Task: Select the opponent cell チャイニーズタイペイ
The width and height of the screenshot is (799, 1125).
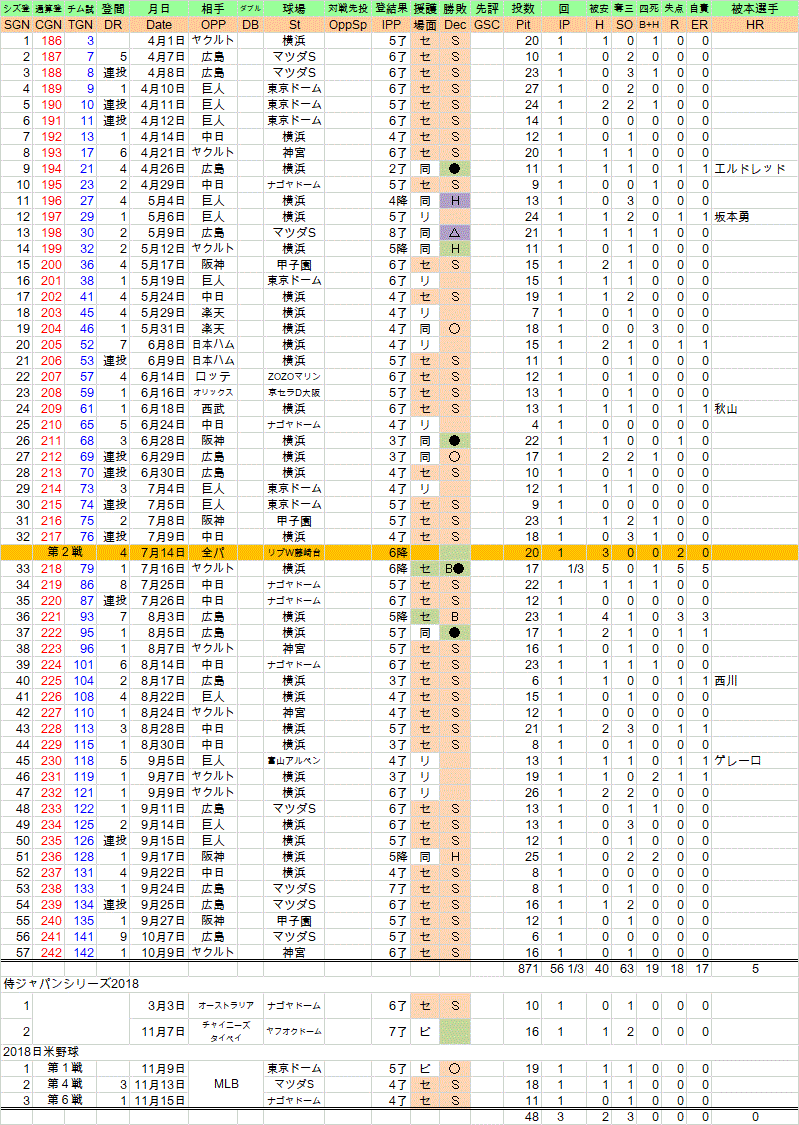Action: (x=227, y=1032)
